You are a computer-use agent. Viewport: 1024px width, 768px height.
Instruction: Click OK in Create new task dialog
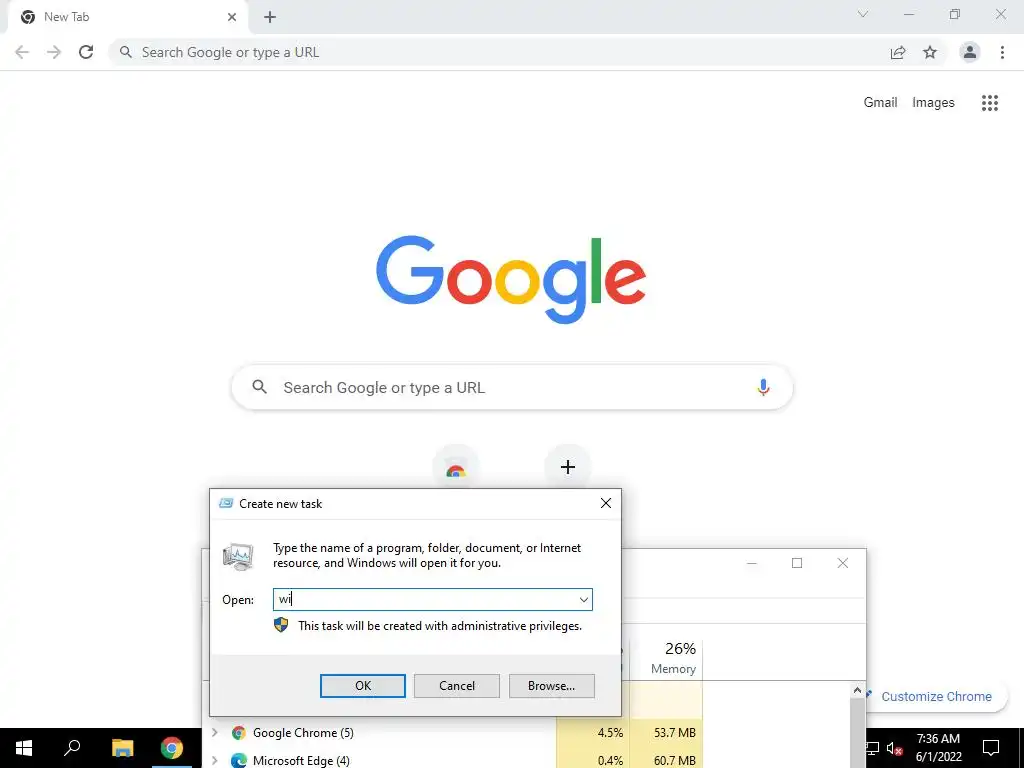pyautogui.click(x=362, y=686)
